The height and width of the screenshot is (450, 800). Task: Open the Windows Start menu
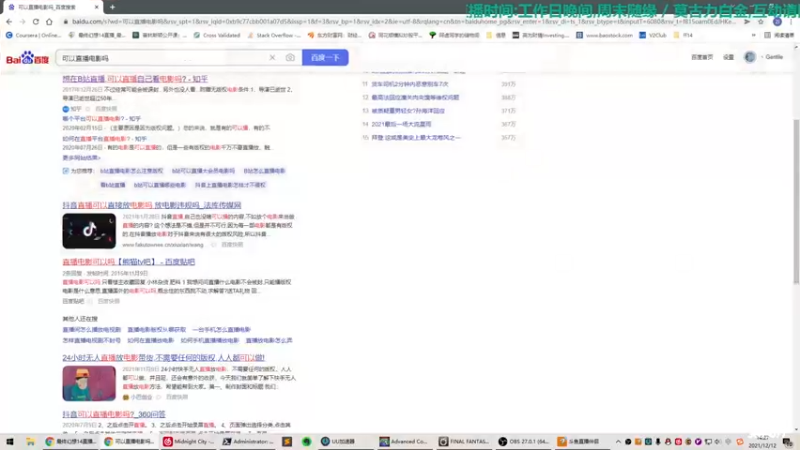(x=10, y=441)
